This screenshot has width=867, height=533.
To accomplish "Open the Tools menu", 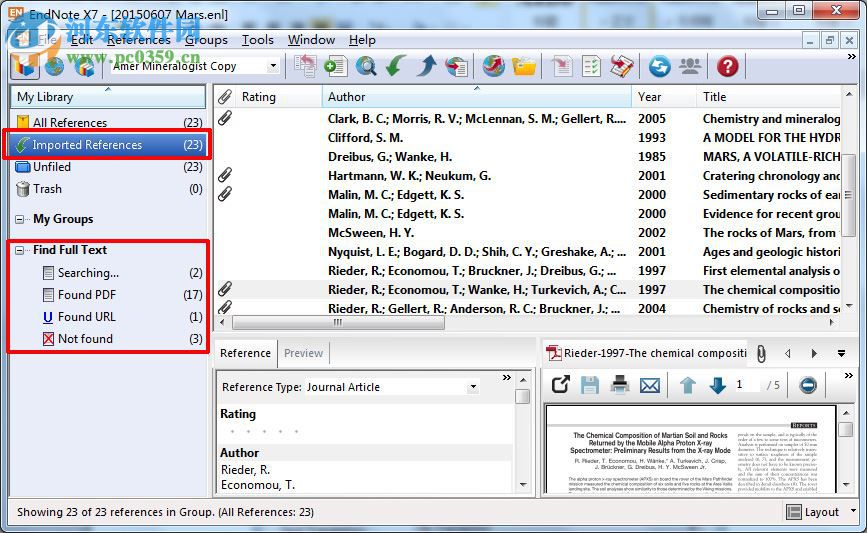I will point(257,40).
